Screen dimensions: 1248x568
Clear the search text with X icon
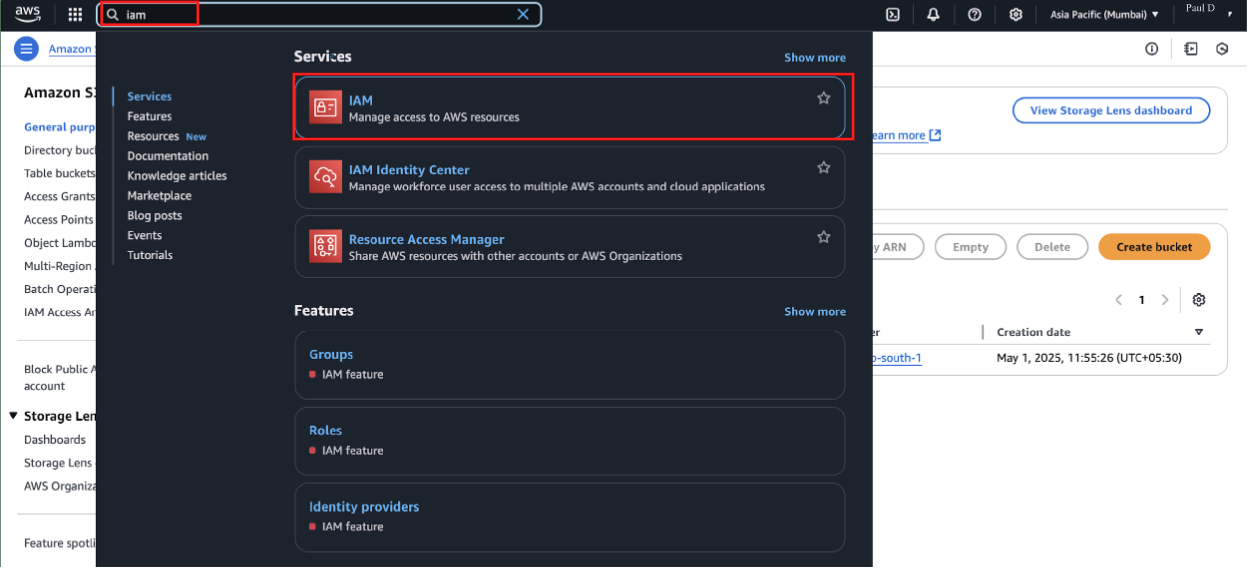(x=523, y=14)
